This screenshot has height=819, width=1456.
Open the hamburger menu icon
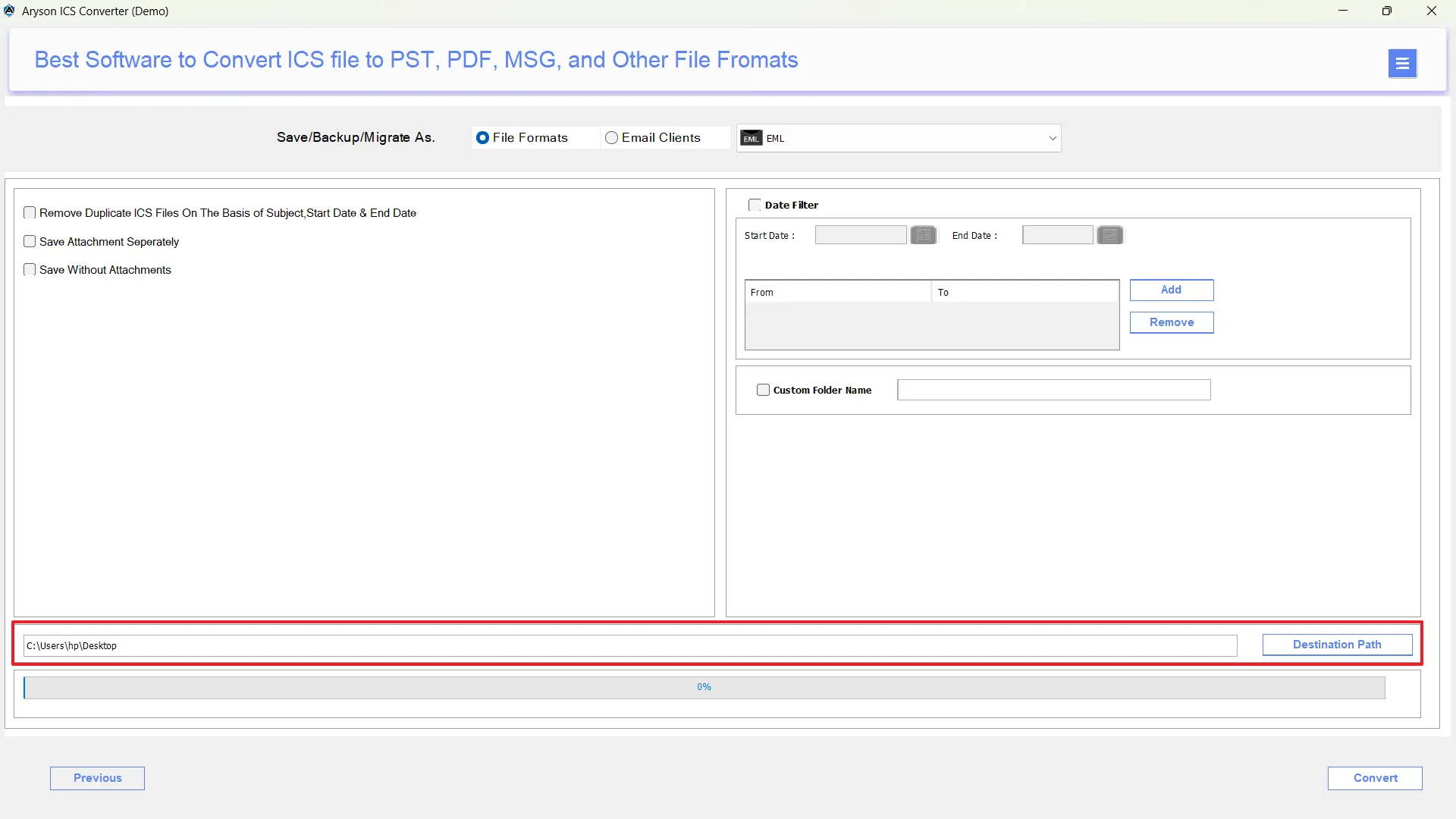[1402, 63]
